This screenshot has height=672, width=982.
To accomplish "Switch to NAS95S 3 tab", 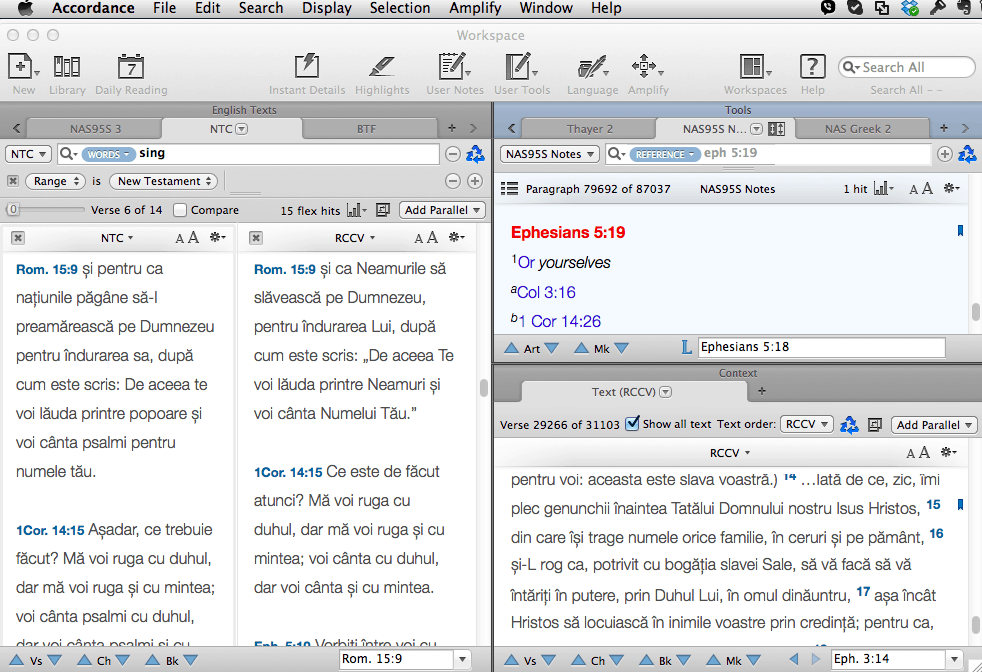I will [x=95, y=129].
